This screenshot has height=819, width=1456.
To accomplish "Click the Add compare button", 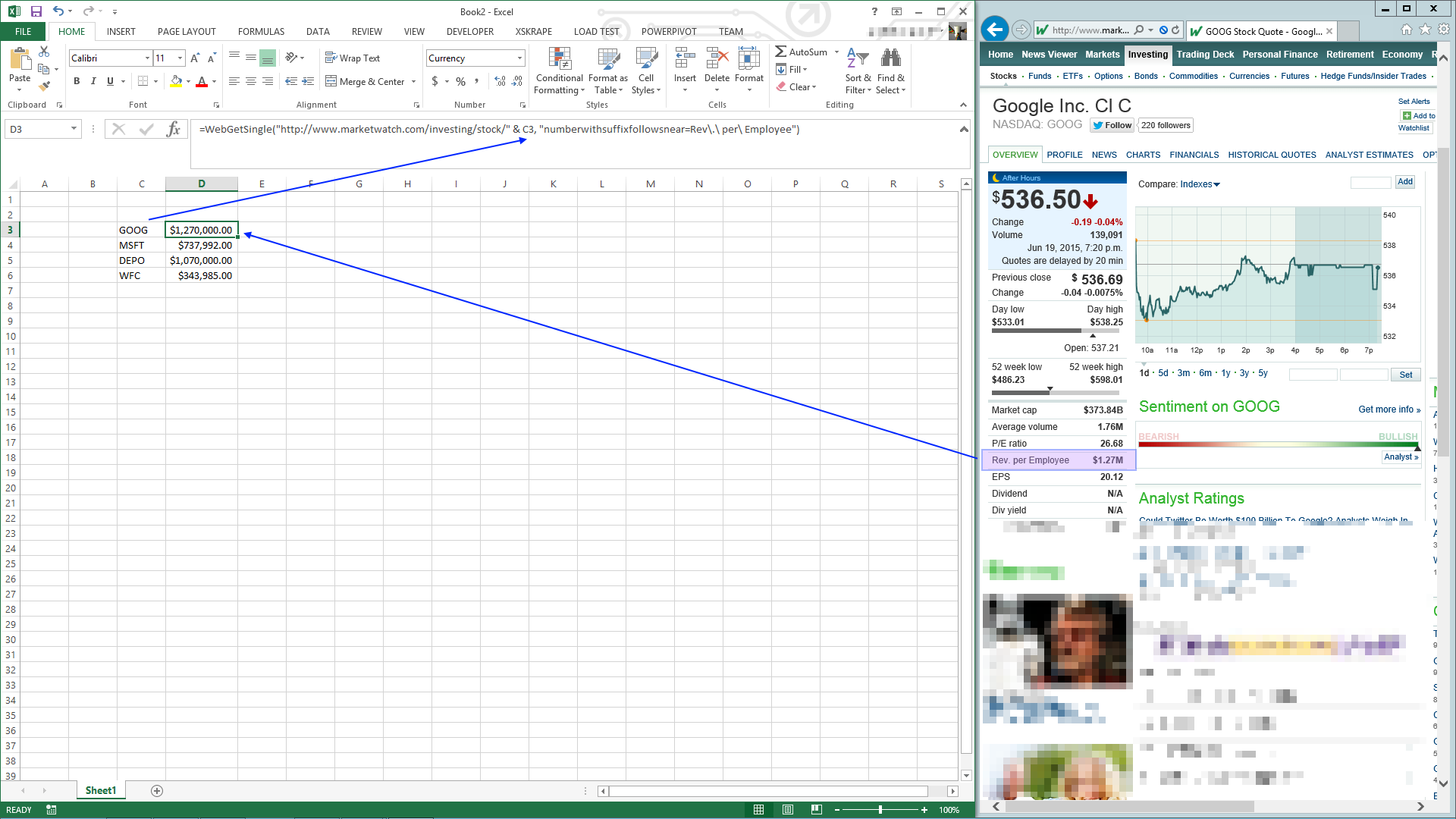I will tap(1405, 182).
